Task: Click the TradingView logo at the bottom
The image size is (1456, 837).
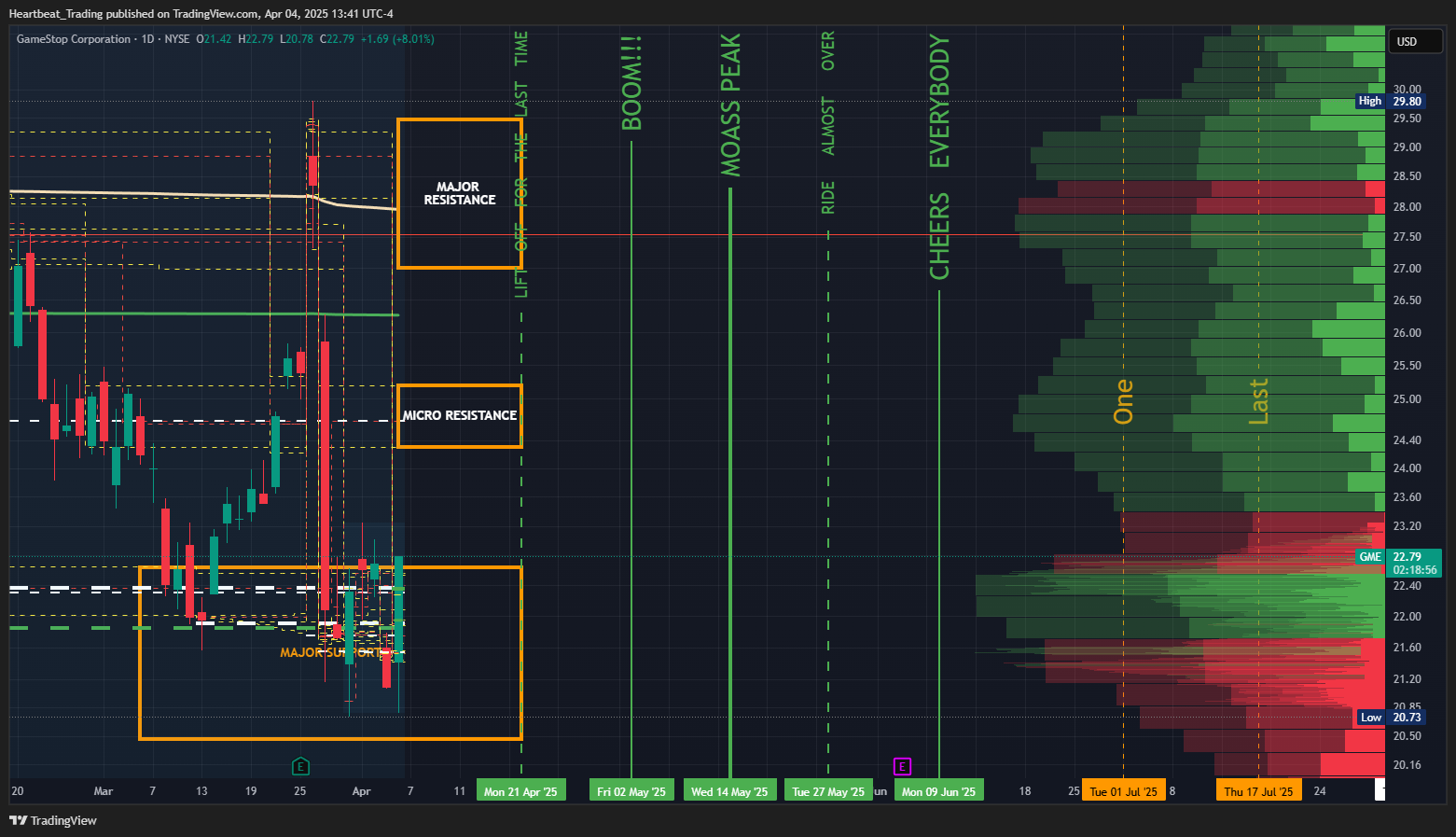Action: pos(53,820)
